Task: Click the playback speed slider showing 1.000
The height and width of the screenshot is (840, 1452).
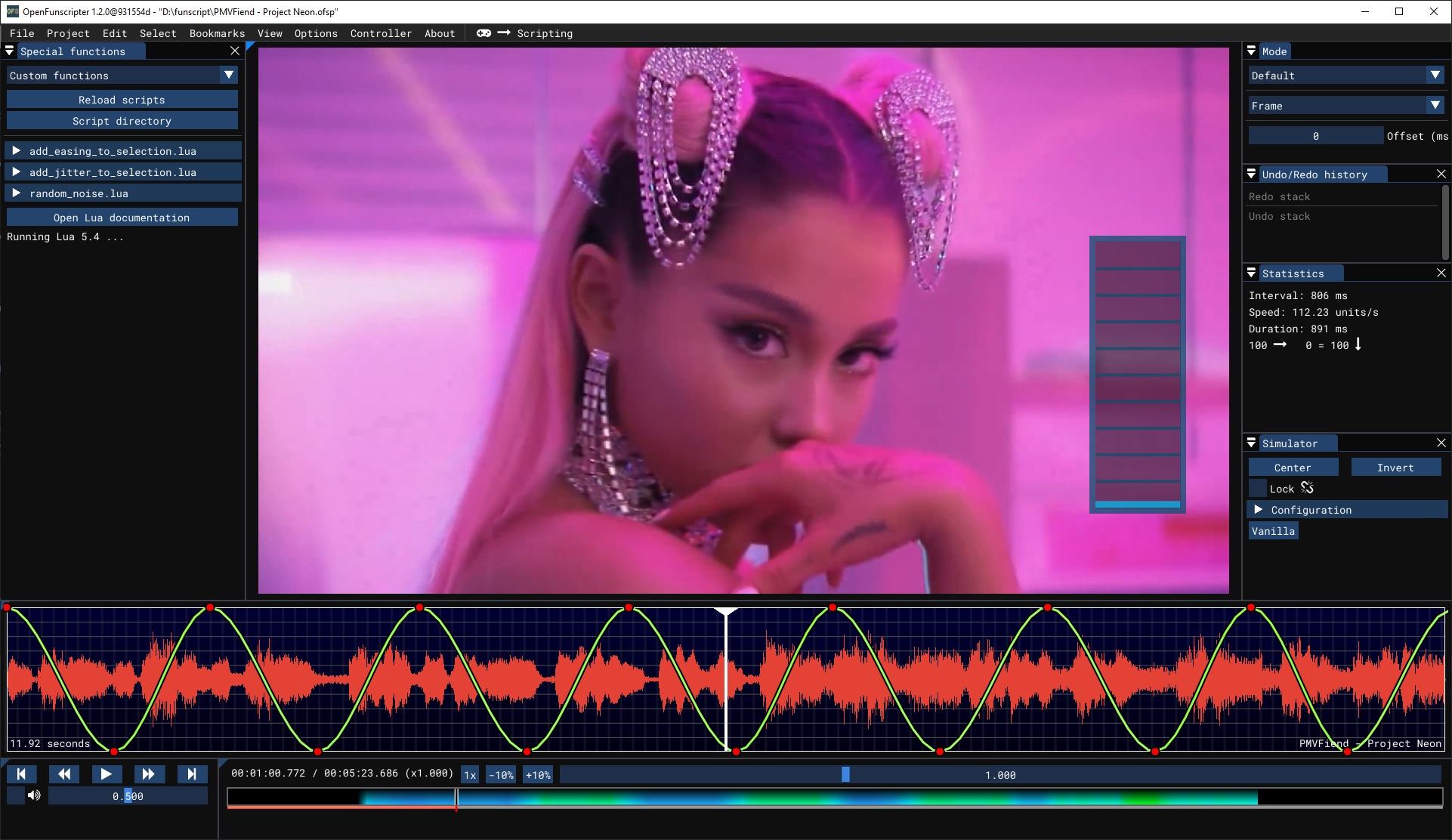Action: [1000, 775]
